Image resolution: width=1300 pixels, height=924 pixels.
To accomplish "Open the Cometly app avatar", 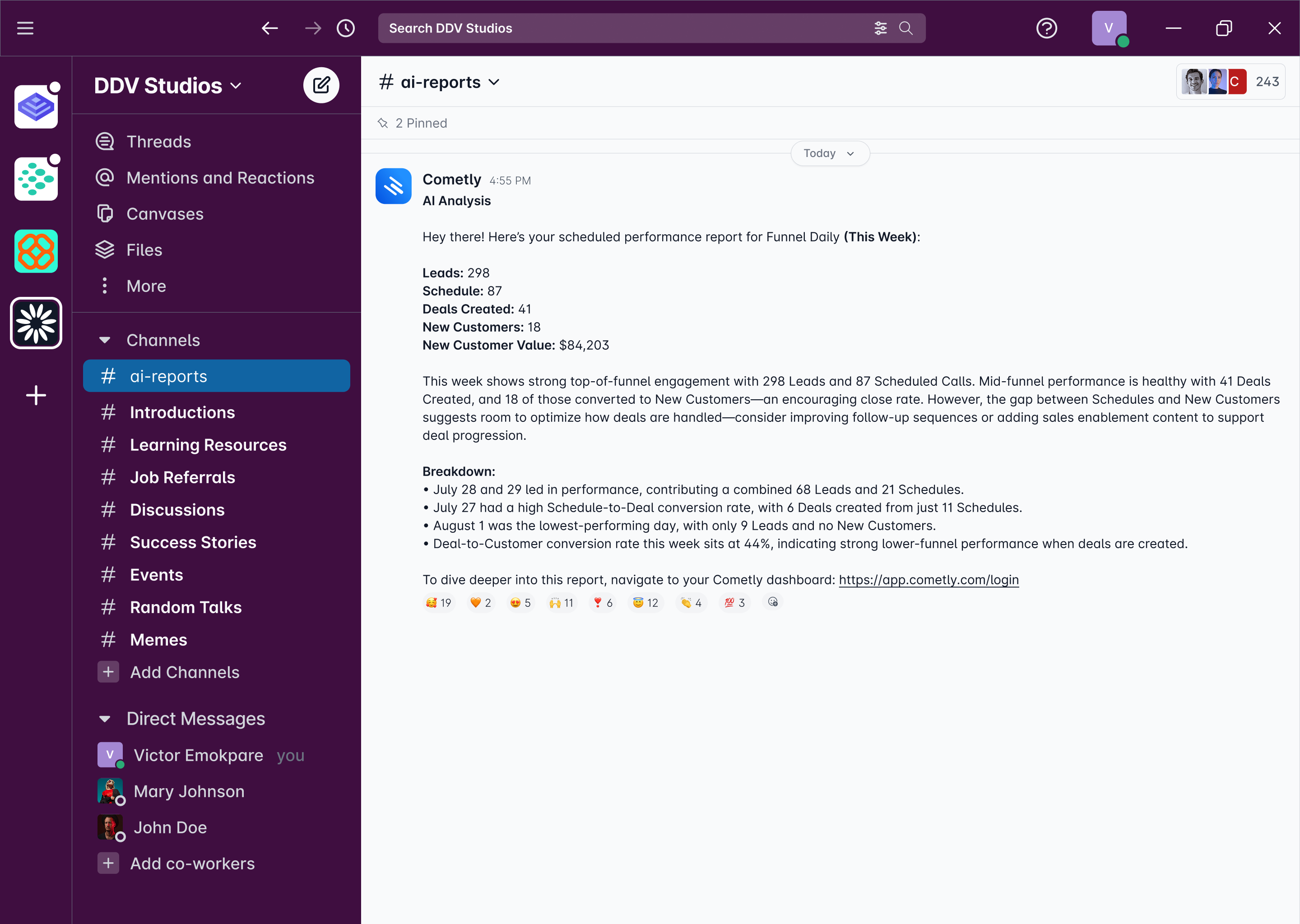I will [x=393, y=185].
